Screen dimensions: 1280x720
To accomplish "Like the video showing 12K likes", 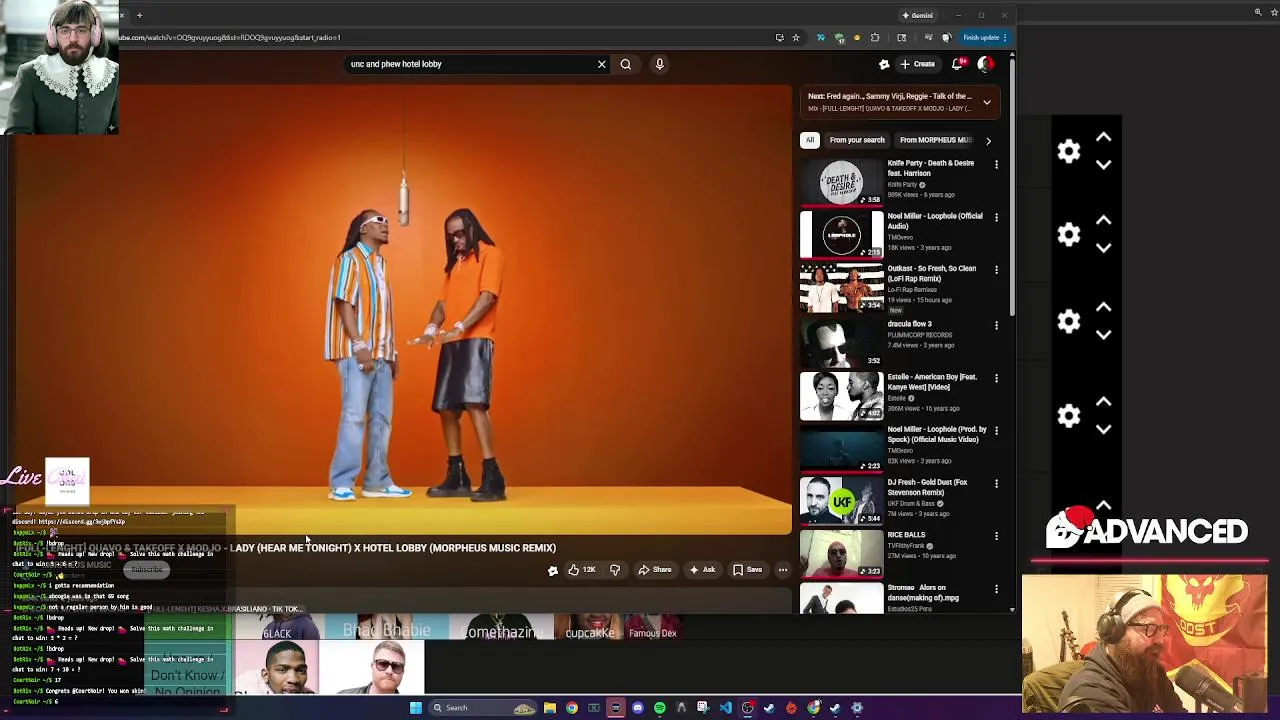I will [x=581, y=570].
